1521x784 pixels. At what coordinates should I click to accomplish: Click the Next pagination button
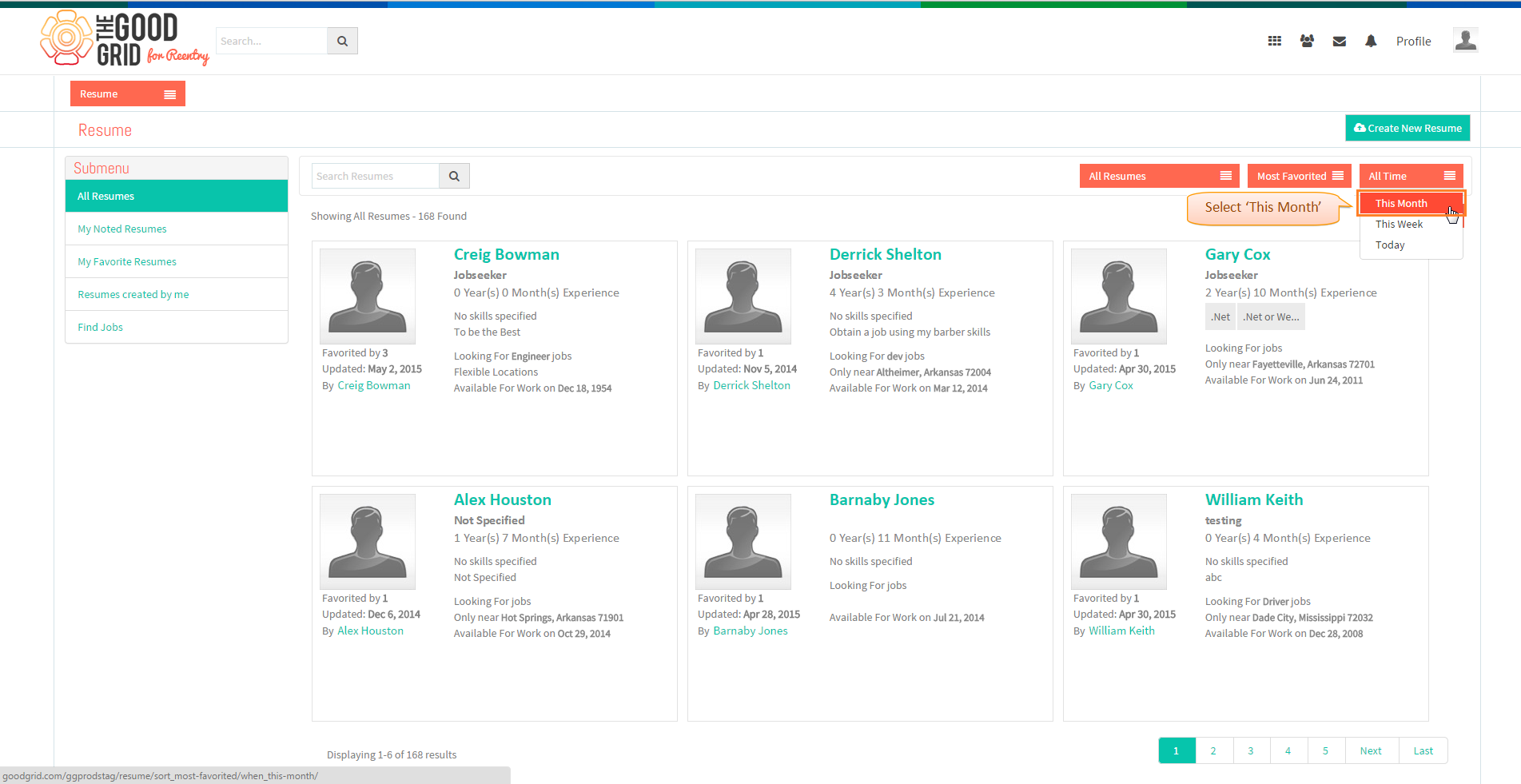[x=1371, y=750]
